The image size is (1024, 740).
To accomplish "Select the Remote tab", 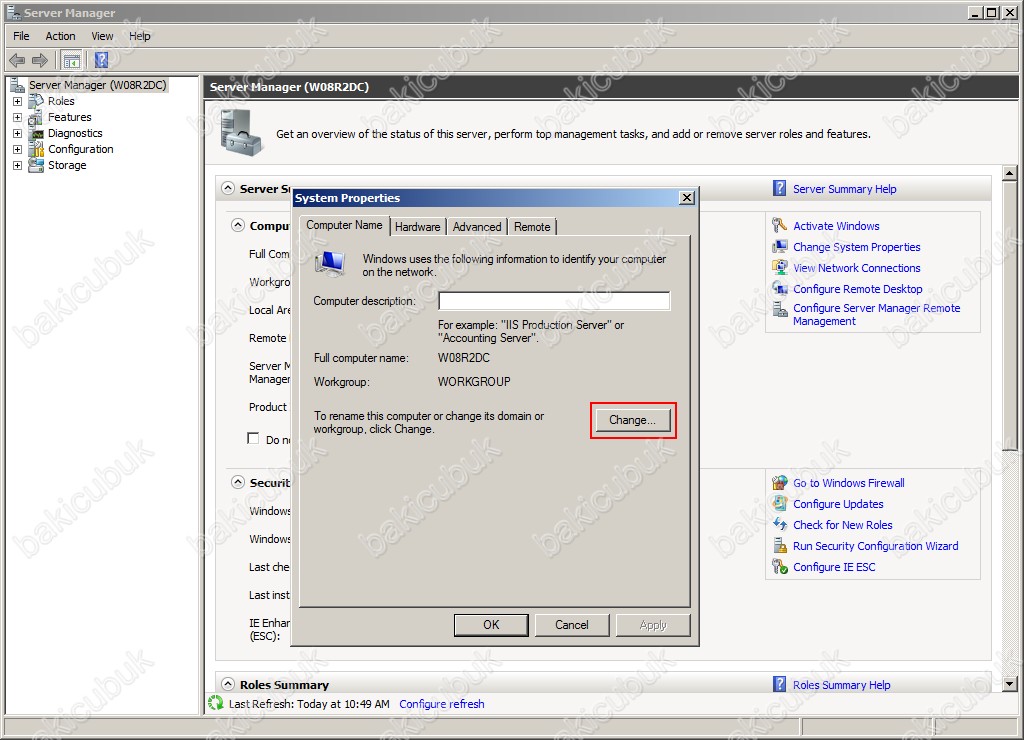I will [x=532, y=227].
